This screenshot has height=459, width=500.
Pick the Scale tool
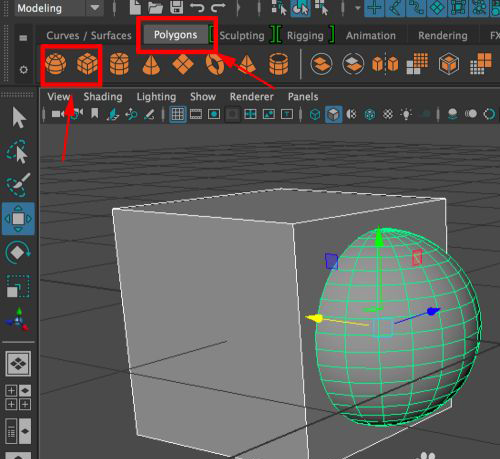[x=18, y=286]
